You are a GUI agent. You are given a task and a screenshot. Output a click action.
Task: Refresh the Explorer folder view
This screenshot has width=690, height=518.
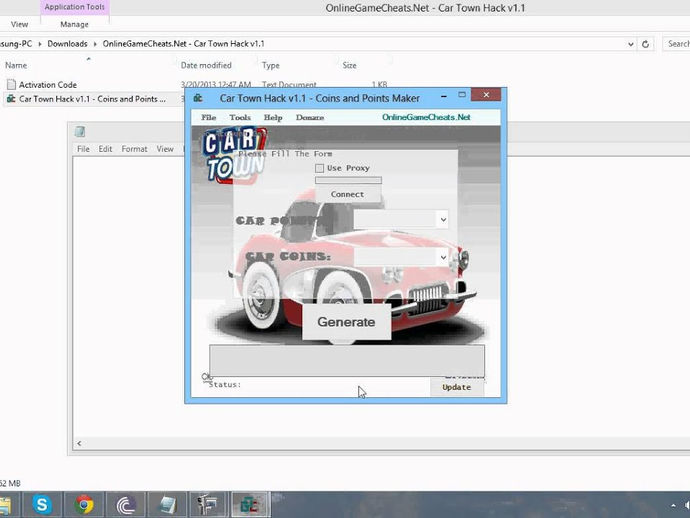pos(646,44)
